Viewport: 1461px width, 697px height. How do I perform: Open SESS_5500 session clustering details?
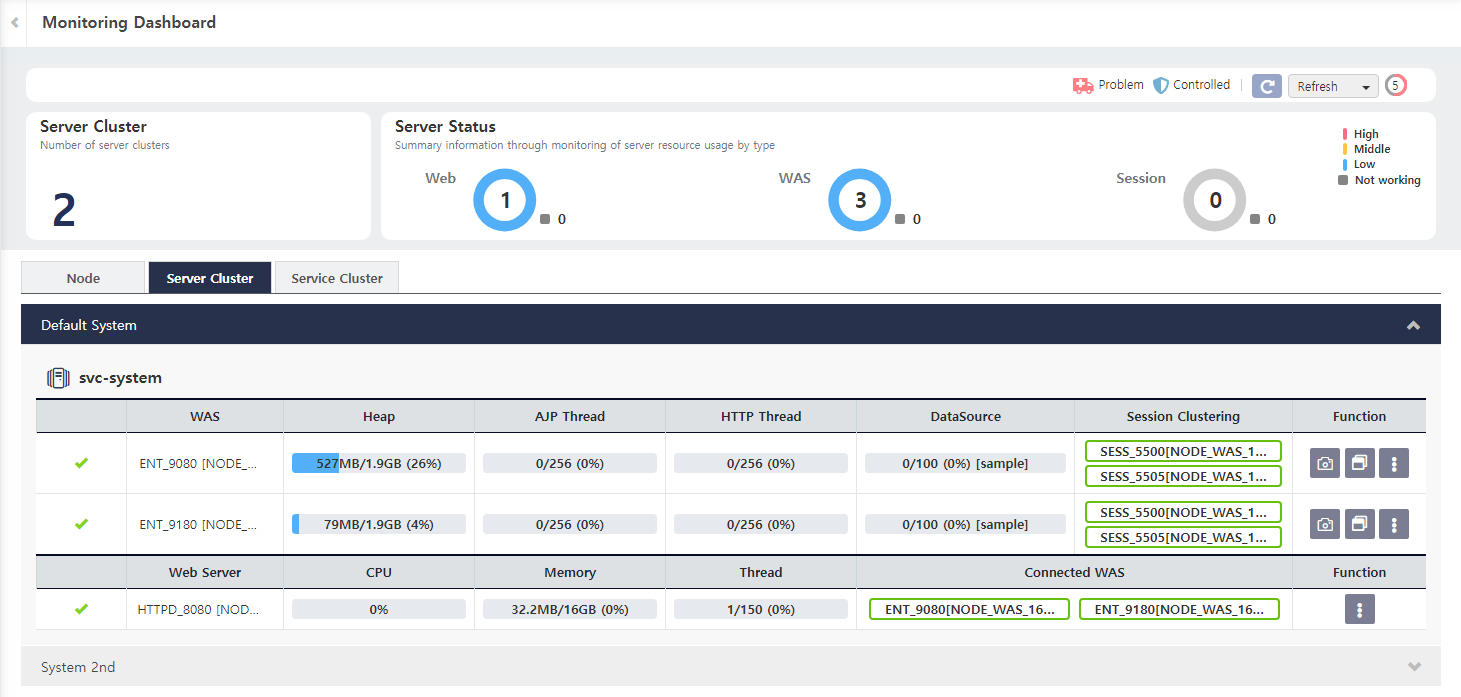[1183, 450]
